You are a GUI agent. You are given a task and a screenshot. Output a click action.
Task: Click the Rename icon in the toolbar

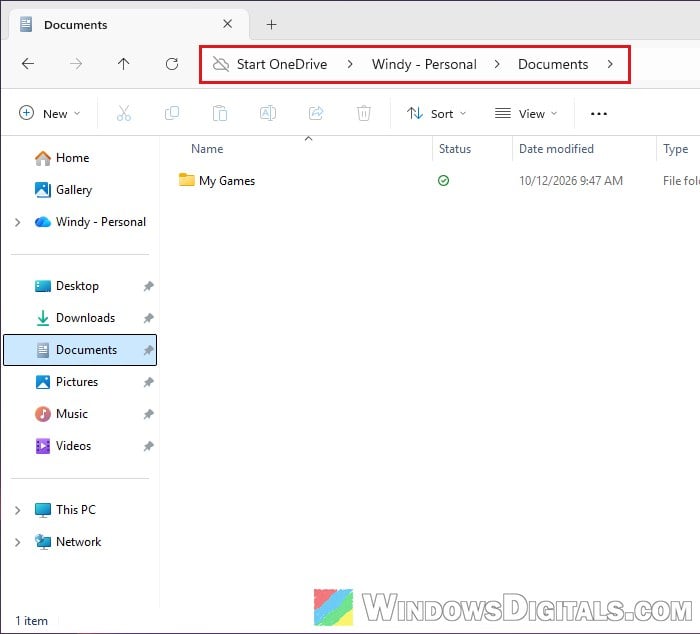[268, 113]
